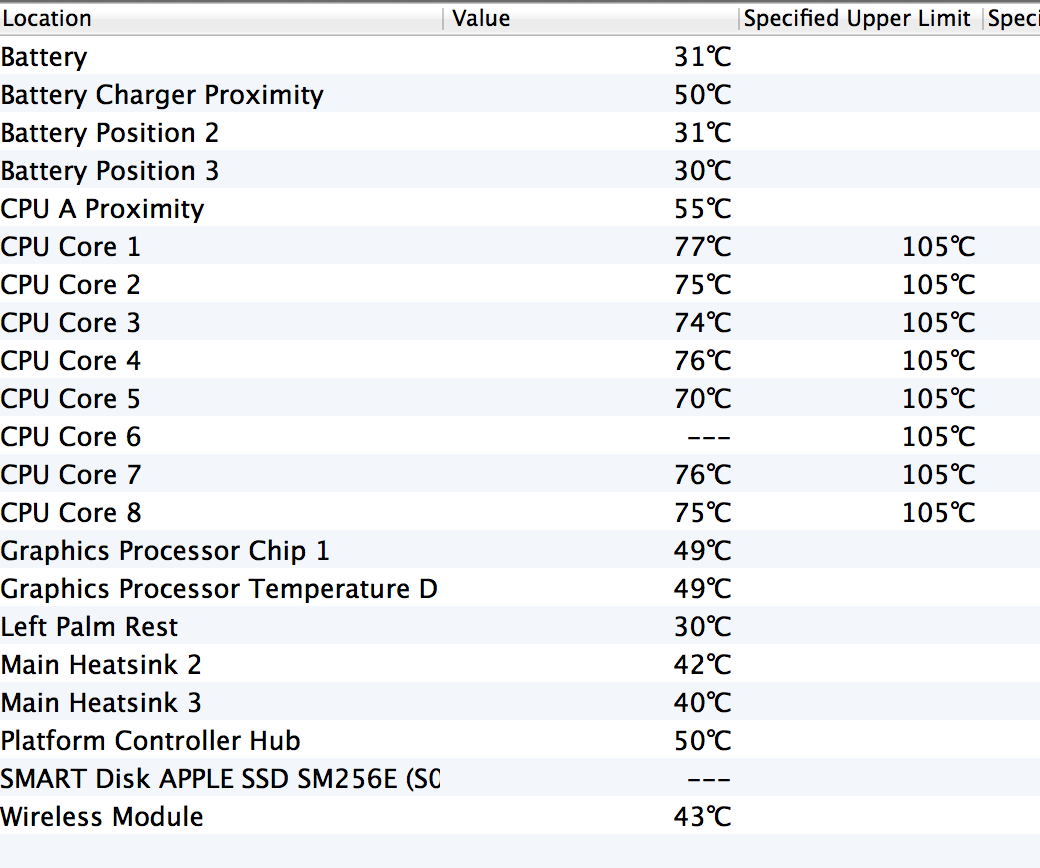Select the Battery Position 3 row

pyautogui.click(x=520, y=170)
